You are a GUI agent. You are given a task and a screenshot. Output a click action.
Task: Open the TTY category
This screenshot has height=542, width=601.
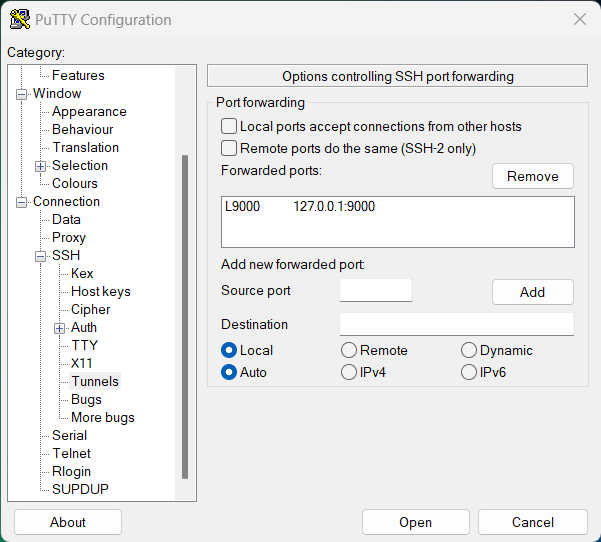[x=85, y=345]
